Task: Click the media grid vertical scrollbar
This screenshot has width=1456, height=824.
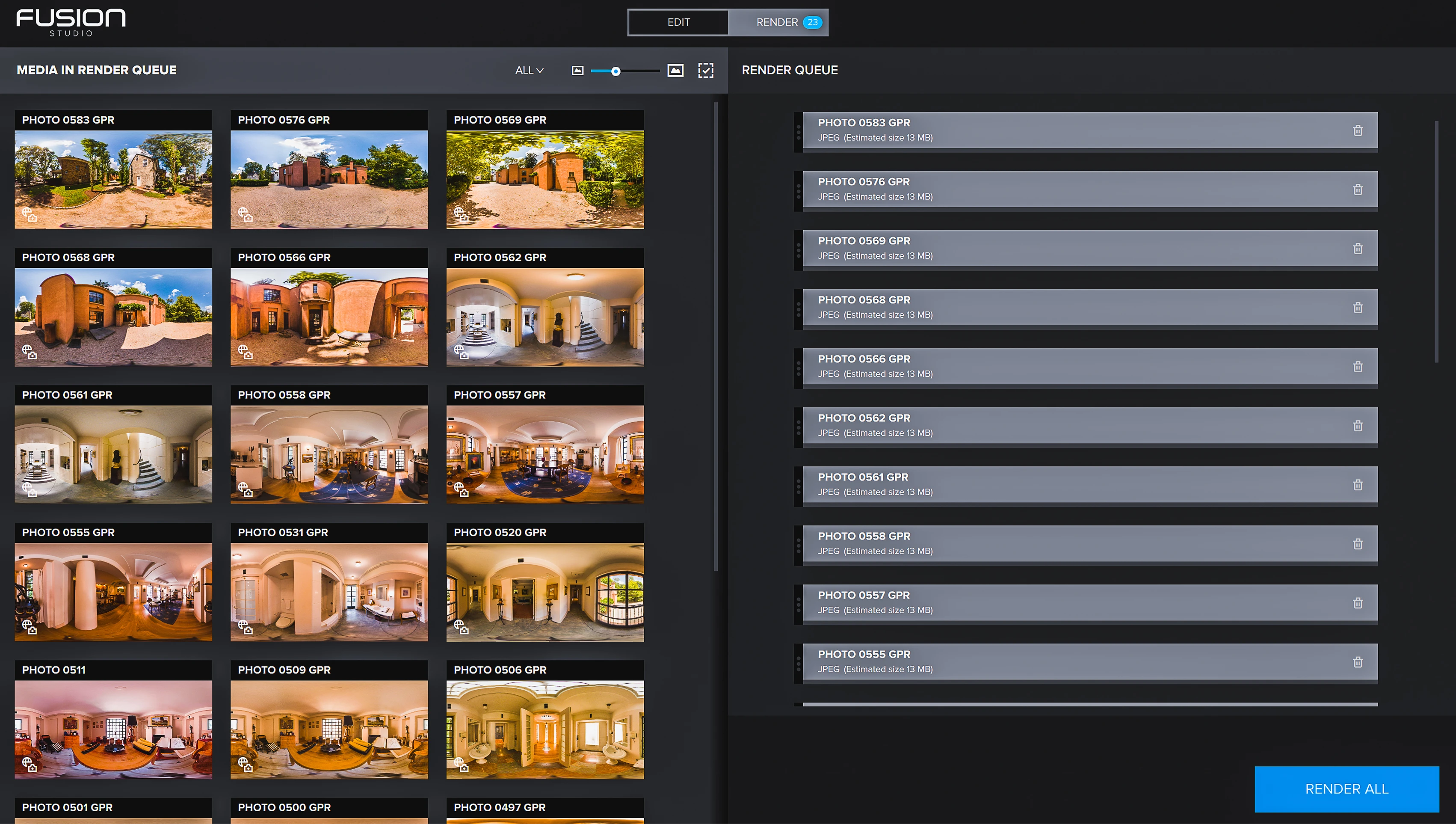Action: pyautogui.click(x=716, y=337)
